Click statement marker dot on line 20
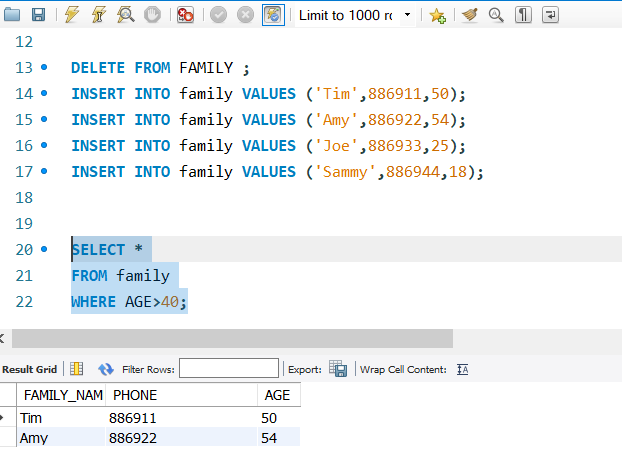 (44, 249)
